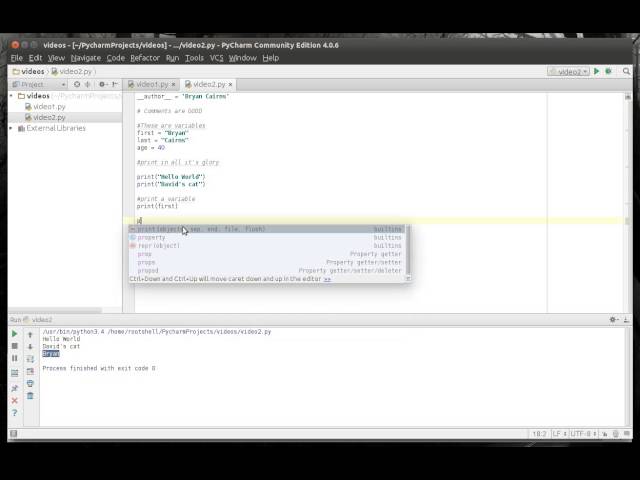This screenshot has height=480, width=640.
Task: Click caret position 18:2 in status bar
Action: click(539, 434)
